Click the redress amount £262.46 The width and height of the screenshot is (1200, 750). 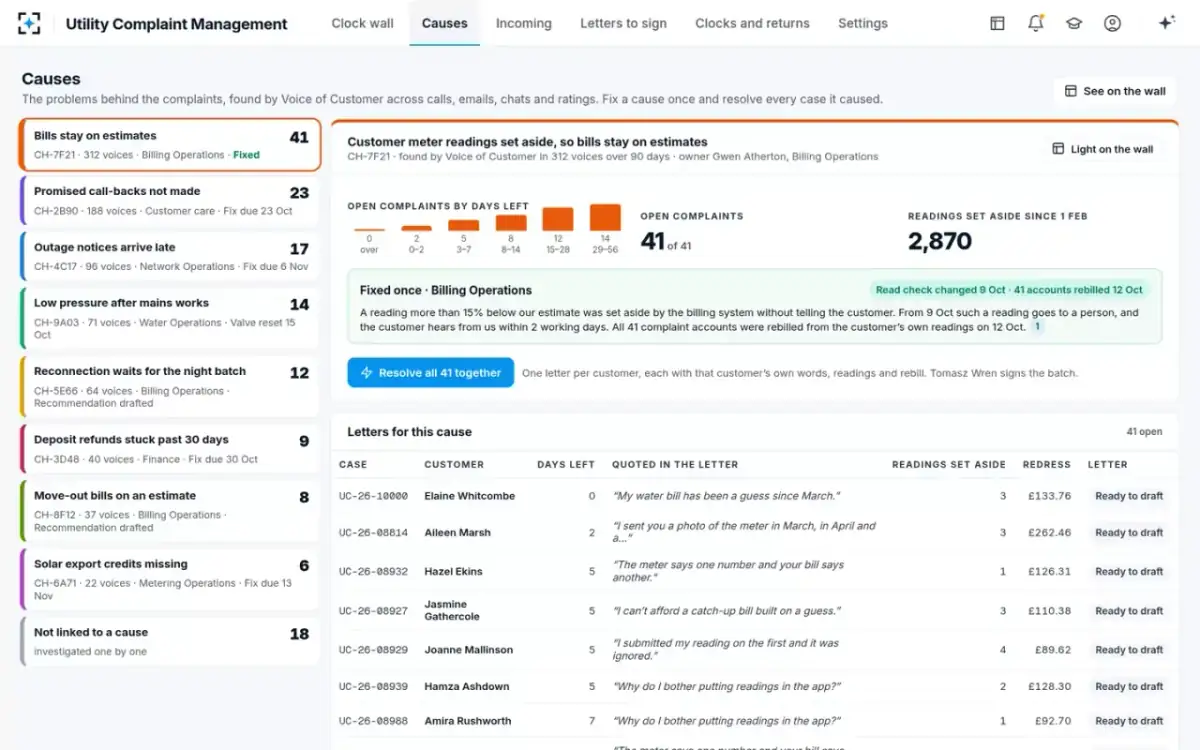point(1049,533)
